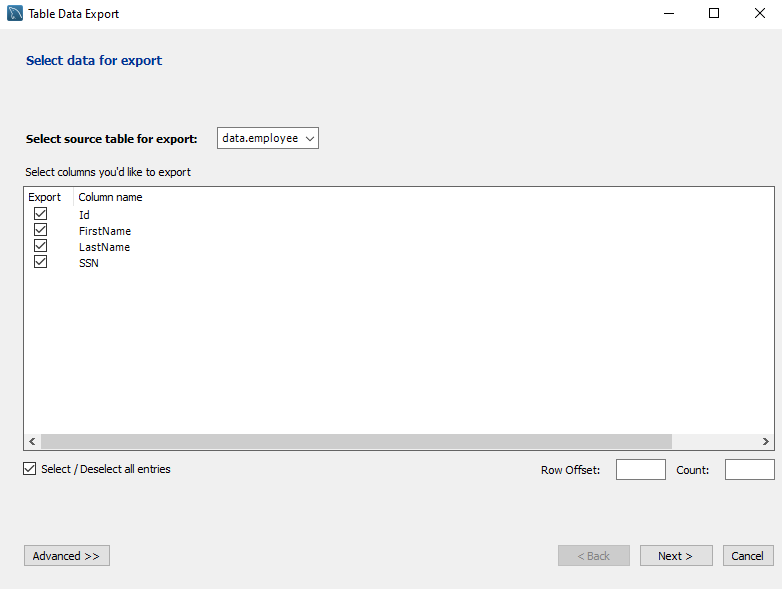
Task: Click the Row Offset input field
Action: [640, 470]
